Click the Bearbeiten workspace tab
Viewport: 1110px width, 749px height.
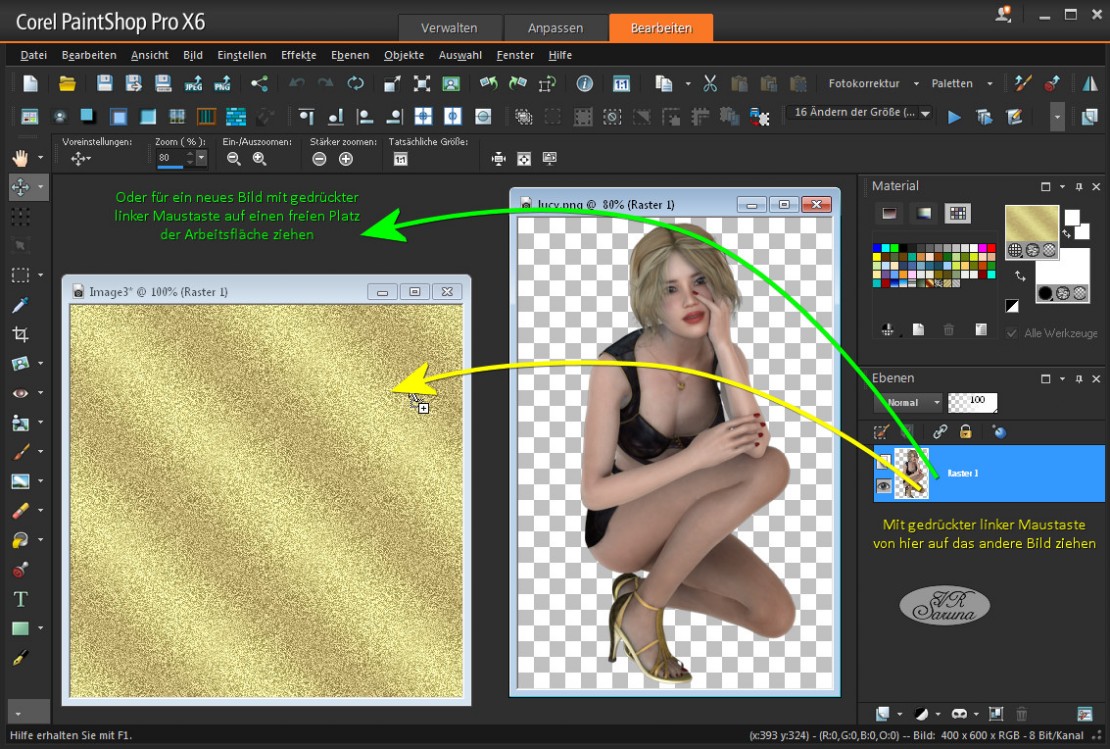pos(661,28)
